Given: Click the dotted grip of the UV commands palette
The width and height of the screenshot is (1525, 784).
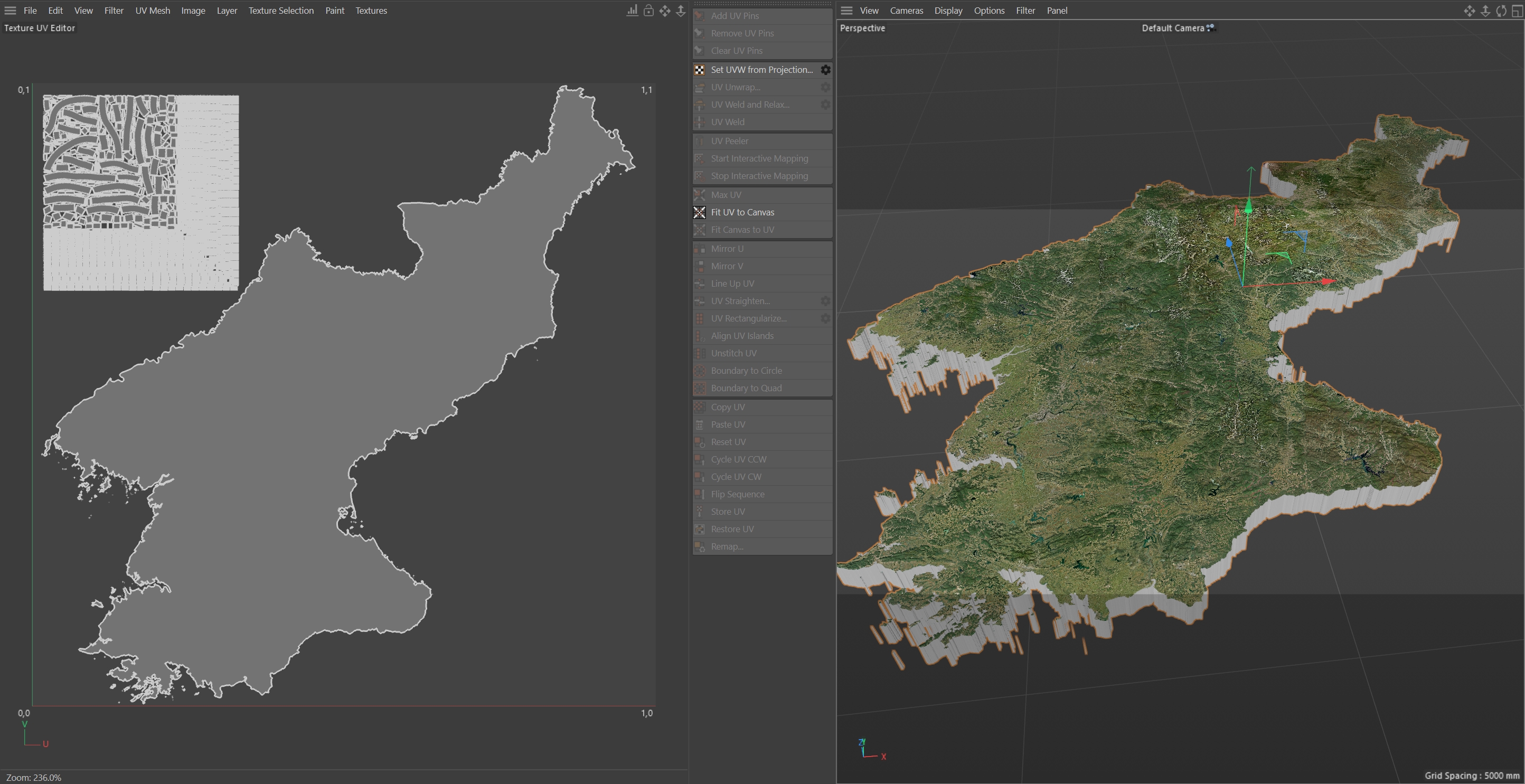Looking at the screenshot, I should (x=762, y=4).
